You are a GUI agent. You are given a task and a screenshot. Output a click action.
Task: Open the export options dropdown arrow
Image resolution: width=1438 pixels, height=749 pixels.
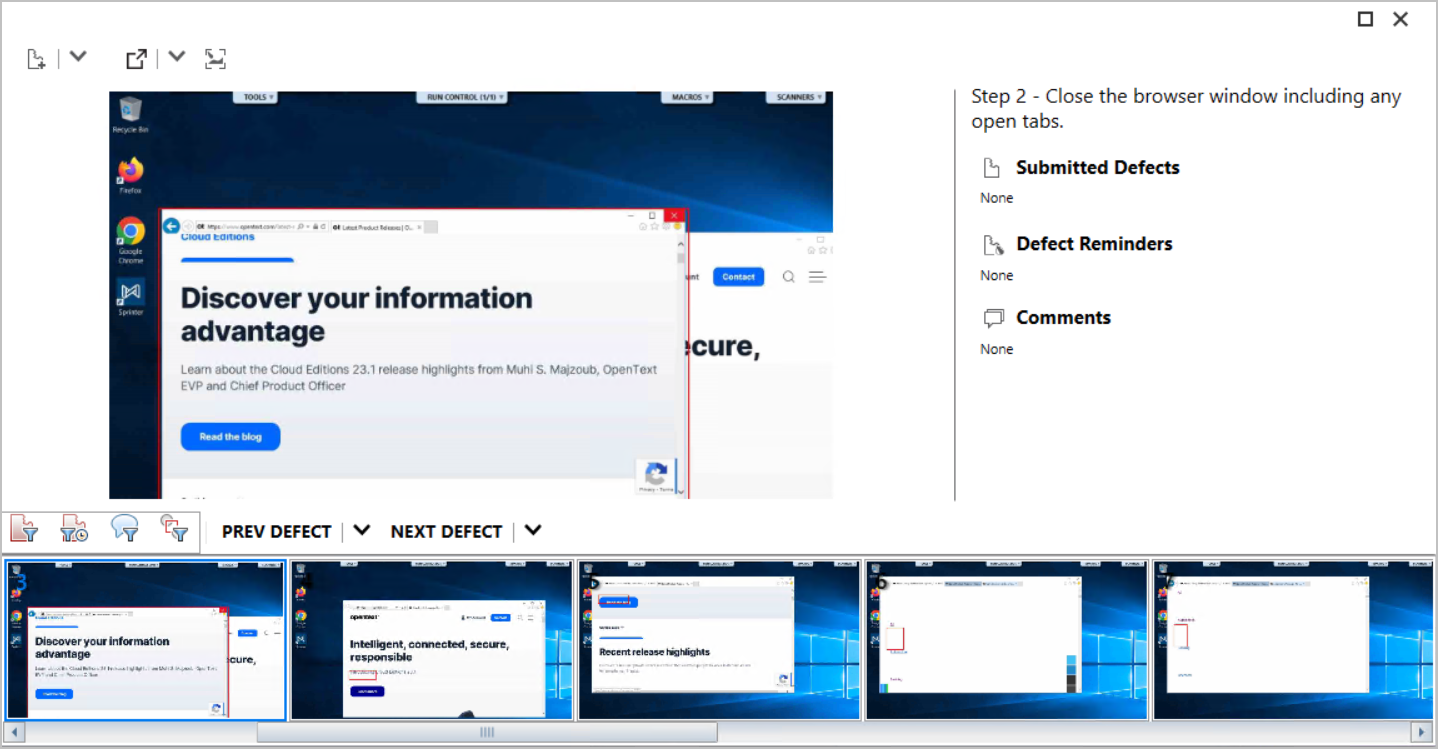coord(176,57)
